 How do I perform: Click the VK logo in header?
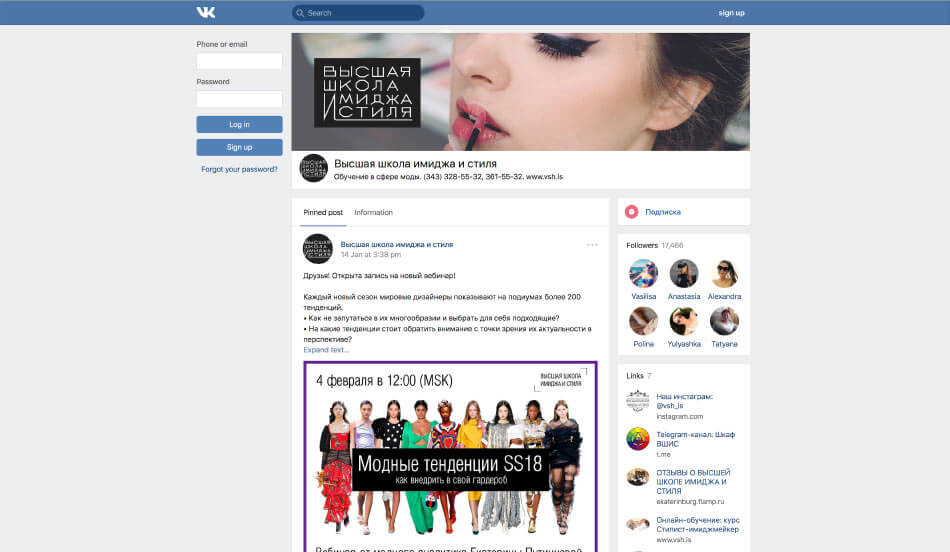(x=205, y=12)
